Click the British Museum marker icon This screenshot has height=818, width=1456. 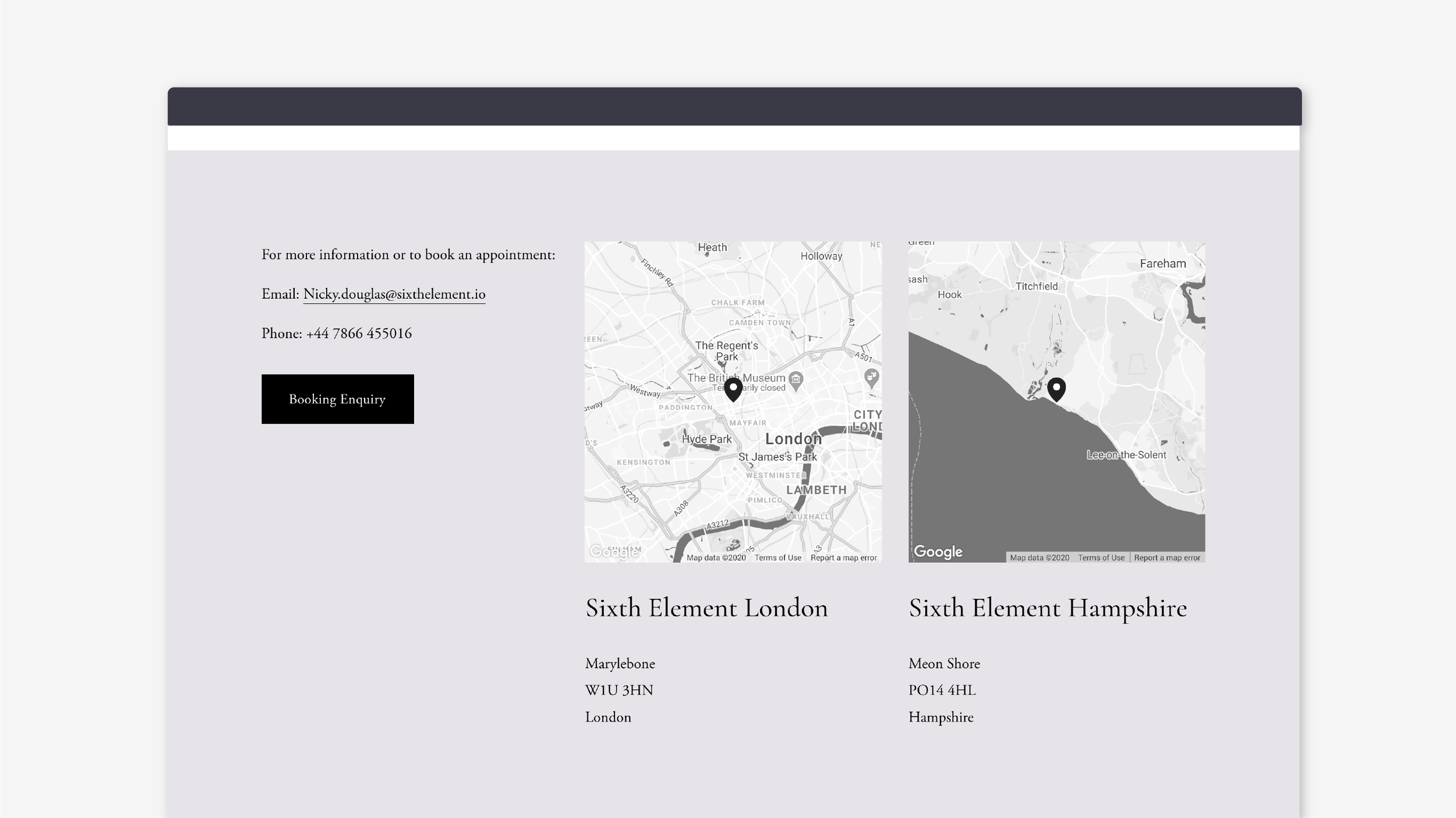pyautogui.click(x=796, y=379)
